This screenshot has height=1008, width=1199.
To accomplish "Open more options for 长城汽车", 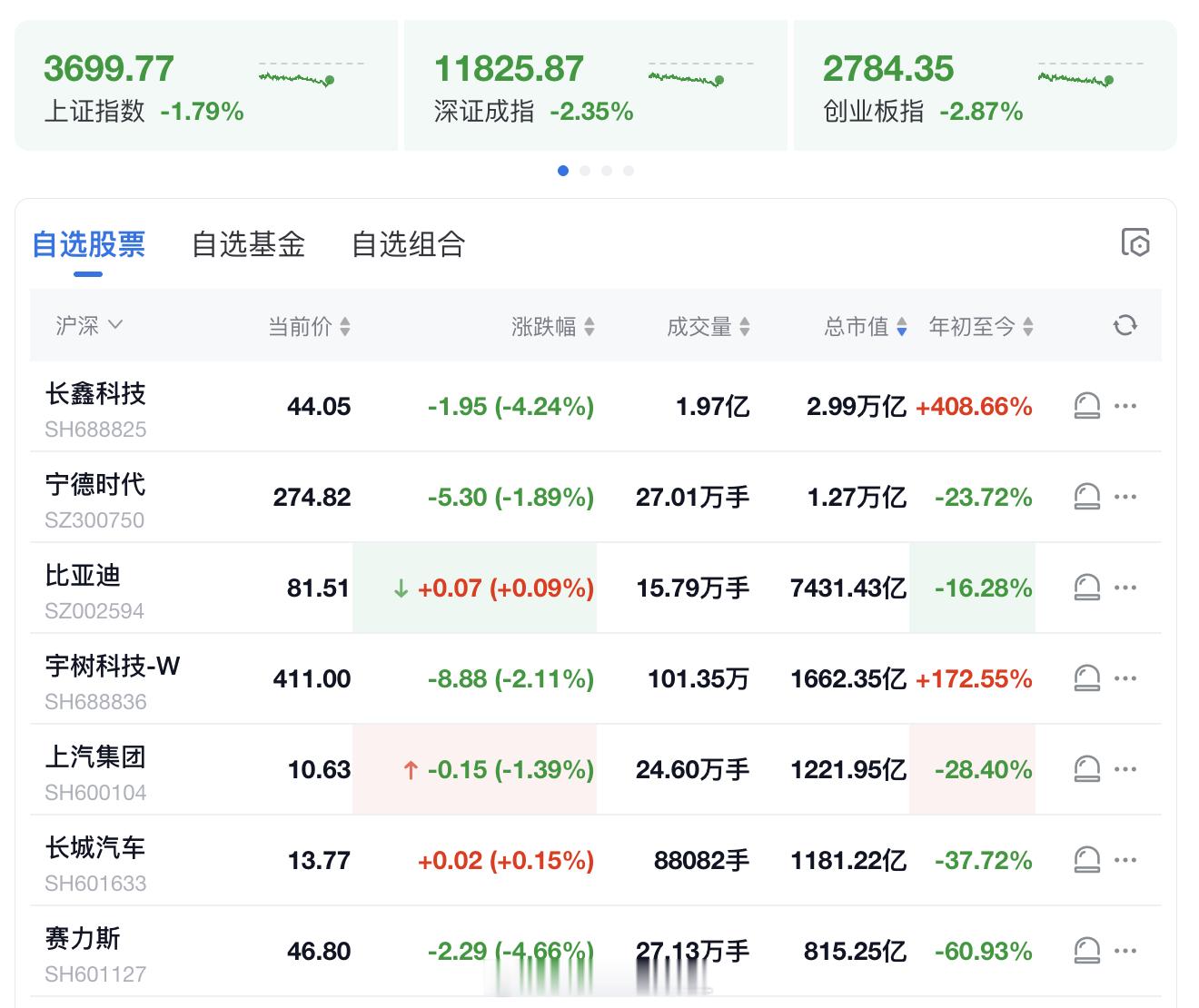I will (x=1125, y=860).
